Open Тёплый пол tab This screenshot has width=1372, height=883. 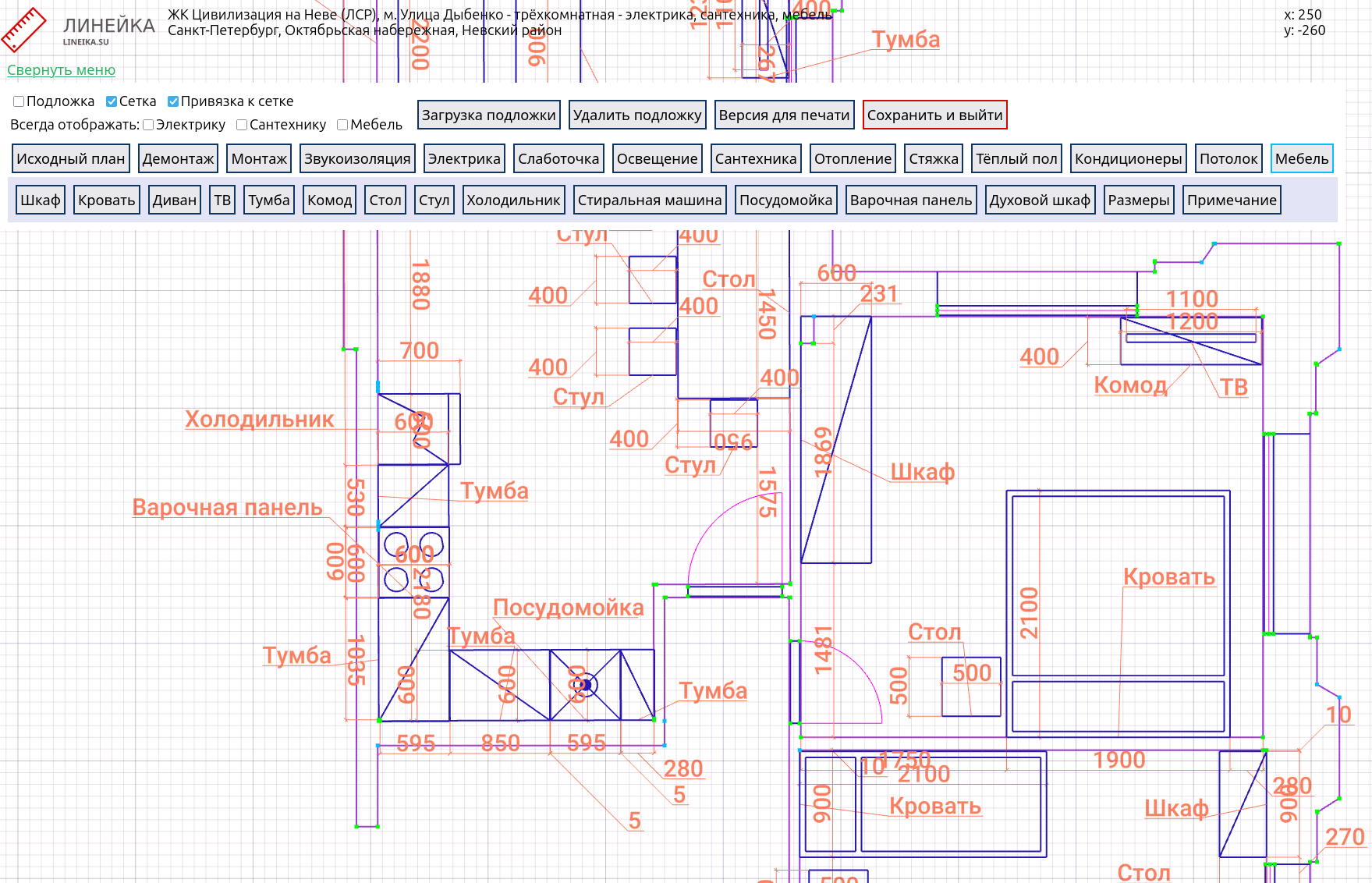1016,158
